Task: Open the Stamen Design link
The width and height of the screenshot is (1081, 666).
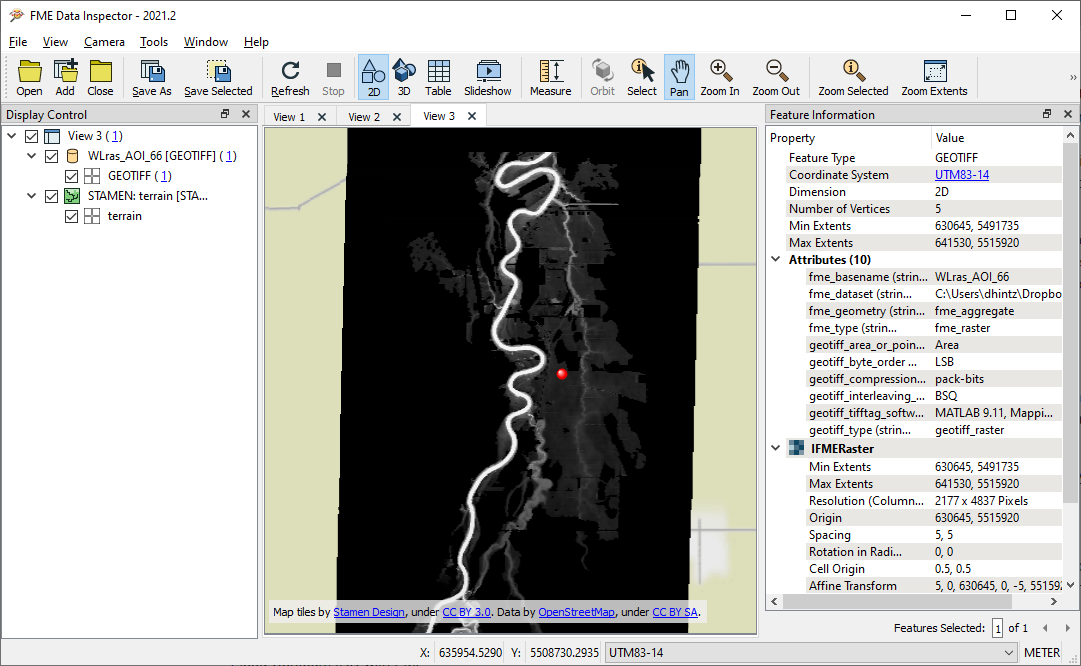Action: coord(369,612)
